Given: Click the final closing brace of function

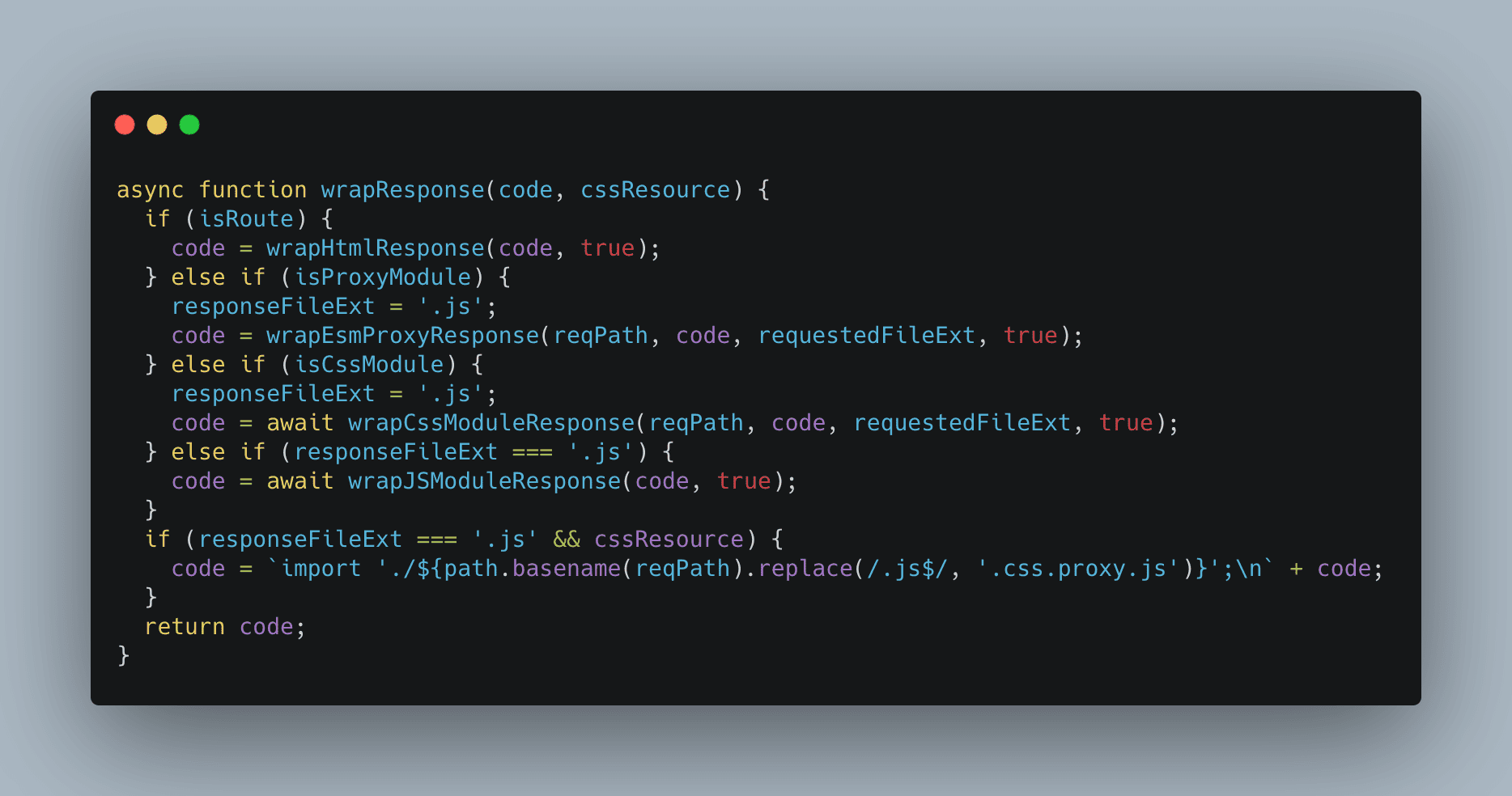Looking at the screenshot, I should click(124, 656).
